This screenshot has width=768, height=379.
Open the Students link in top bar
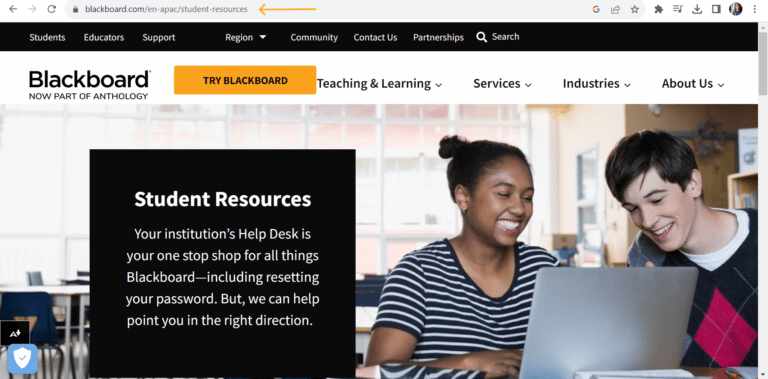(47, 37)
